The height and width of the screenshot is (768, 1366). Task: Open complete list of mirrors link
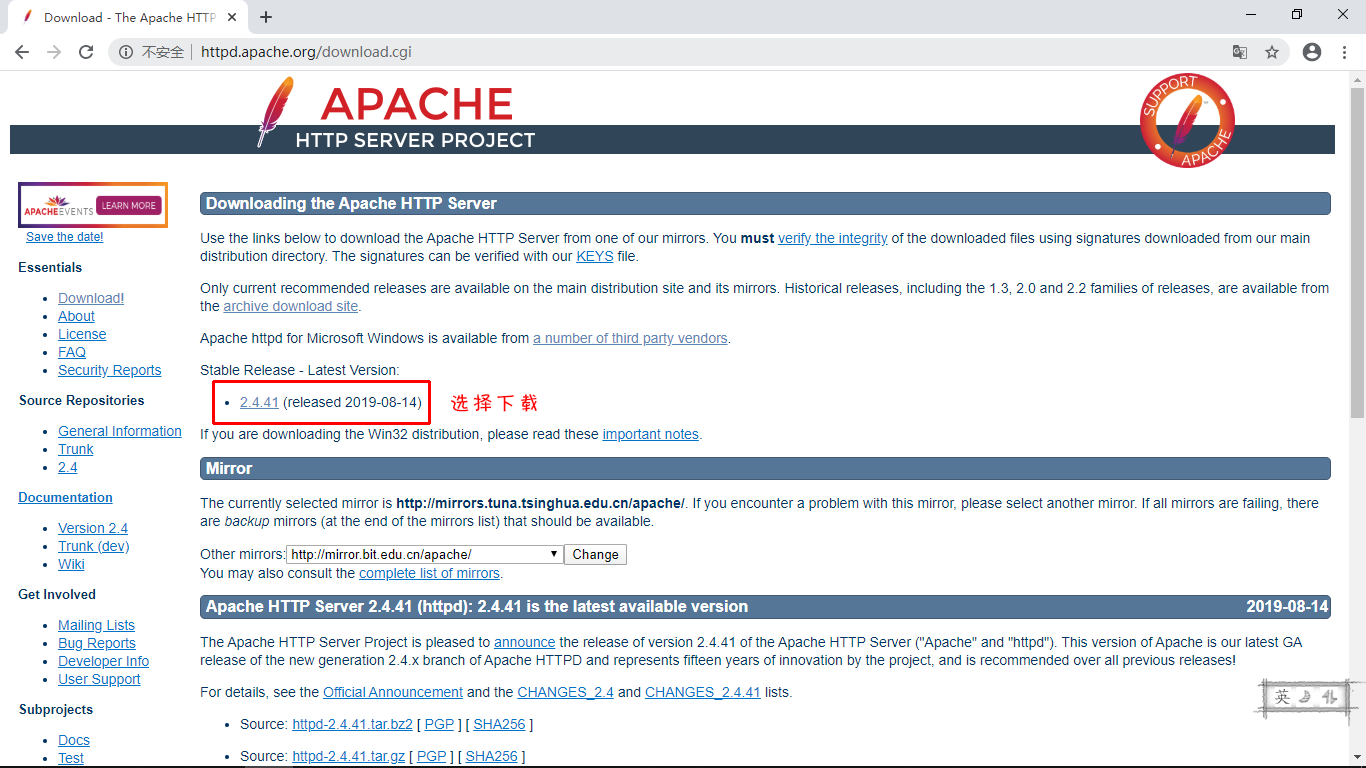tap(429, 573)
